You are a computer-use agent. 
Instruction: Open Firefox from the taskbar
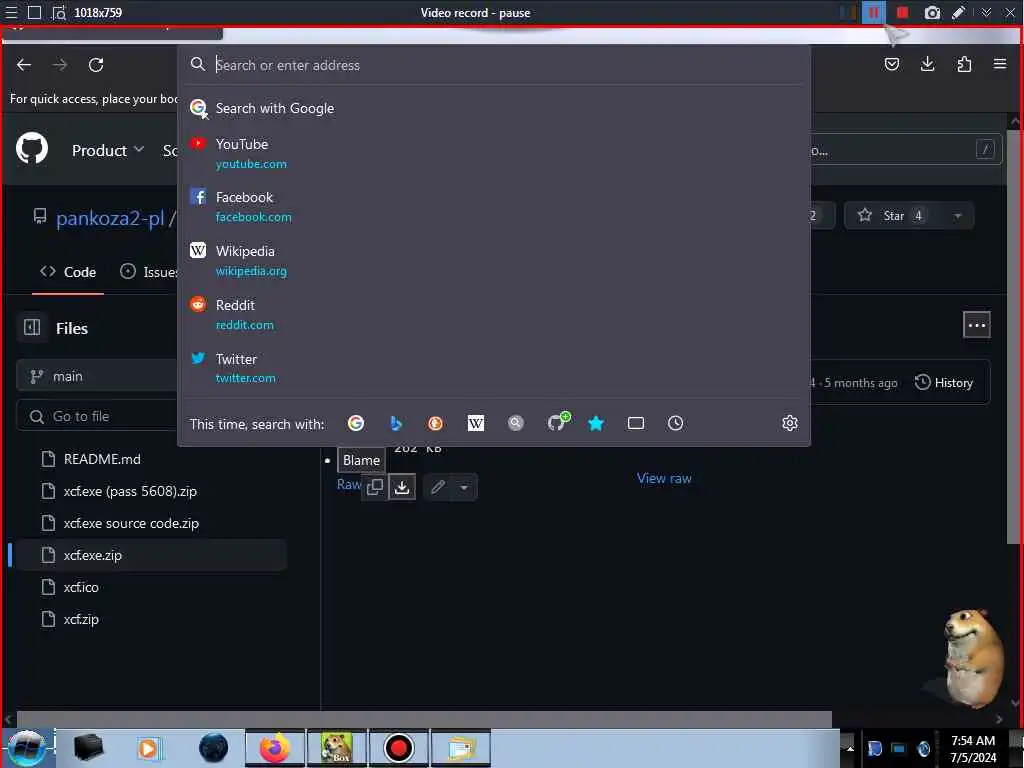(275, 748)
